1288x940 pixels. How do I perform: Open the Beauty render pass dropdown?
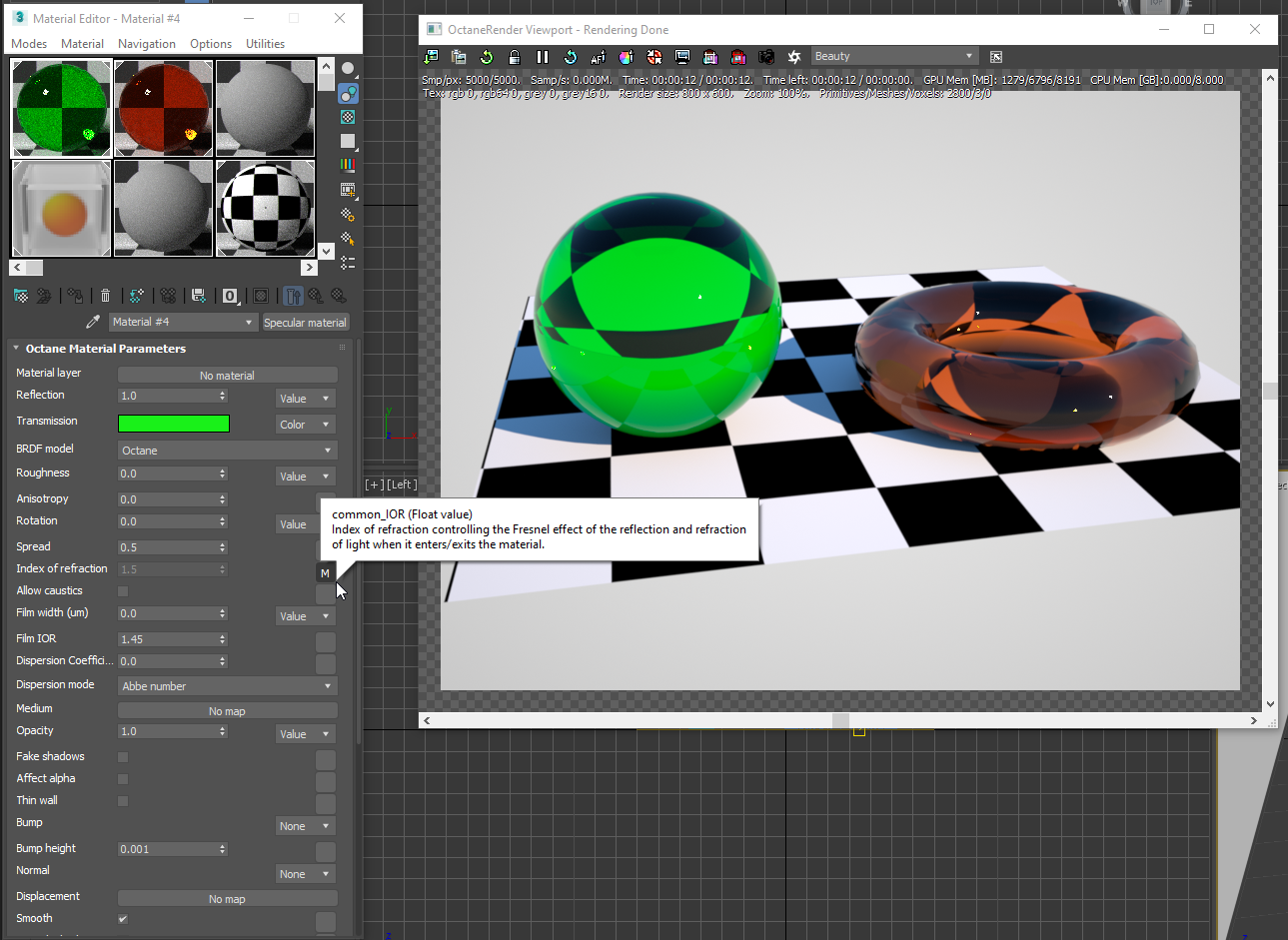(x=893, y=57)
